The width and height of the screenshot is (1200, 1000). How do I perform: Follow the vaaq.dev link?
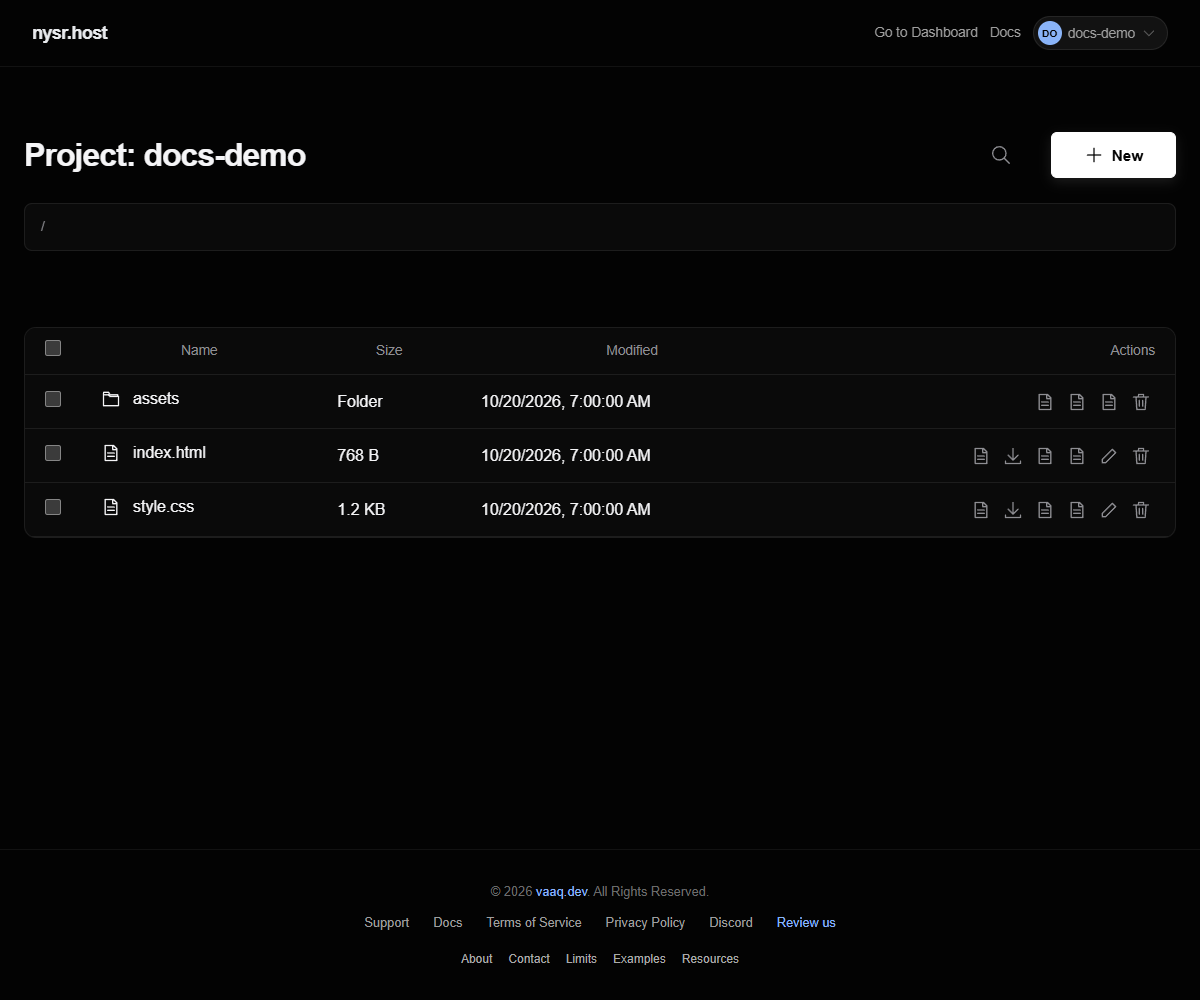tap(562, 891)
